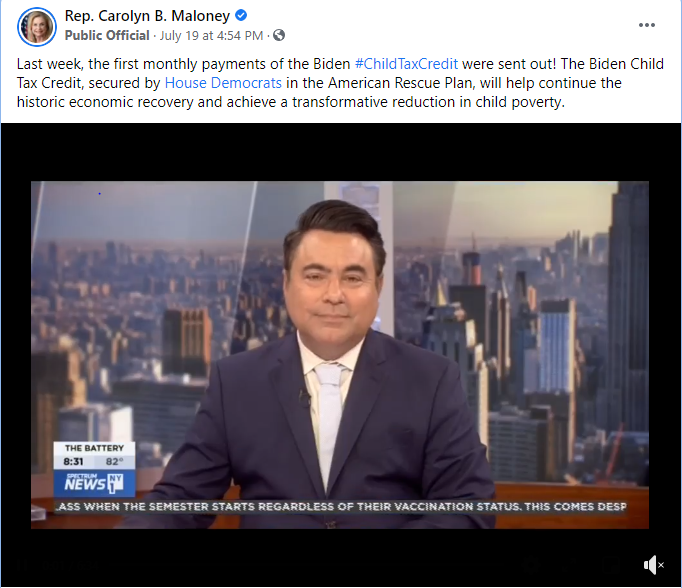
Task: Follow the House Democrats link
Action: [223, 83]
